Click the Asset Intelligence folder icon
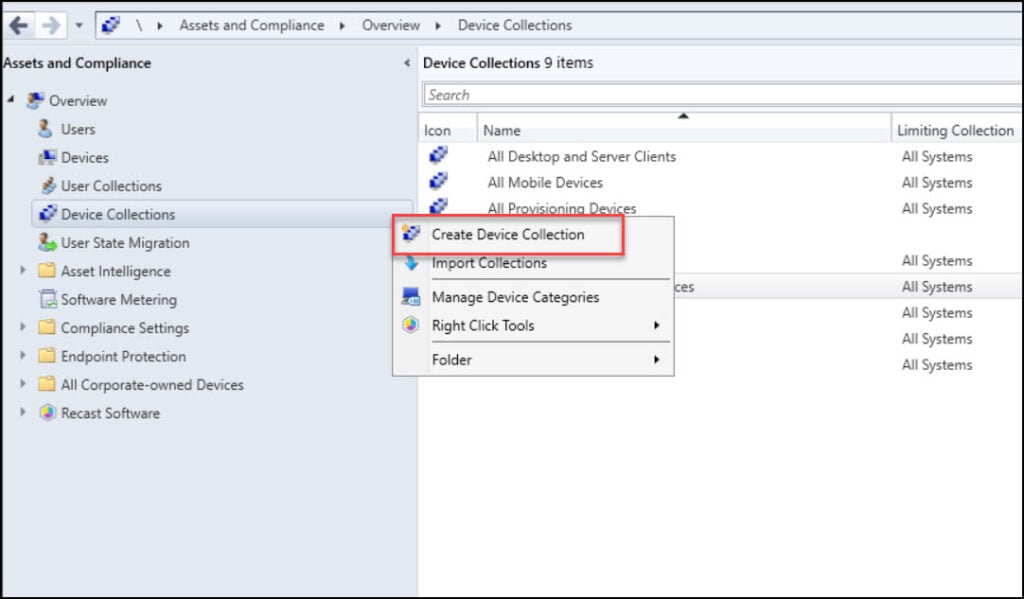This screenshot has height=599, width=1024. click(46, 270)
